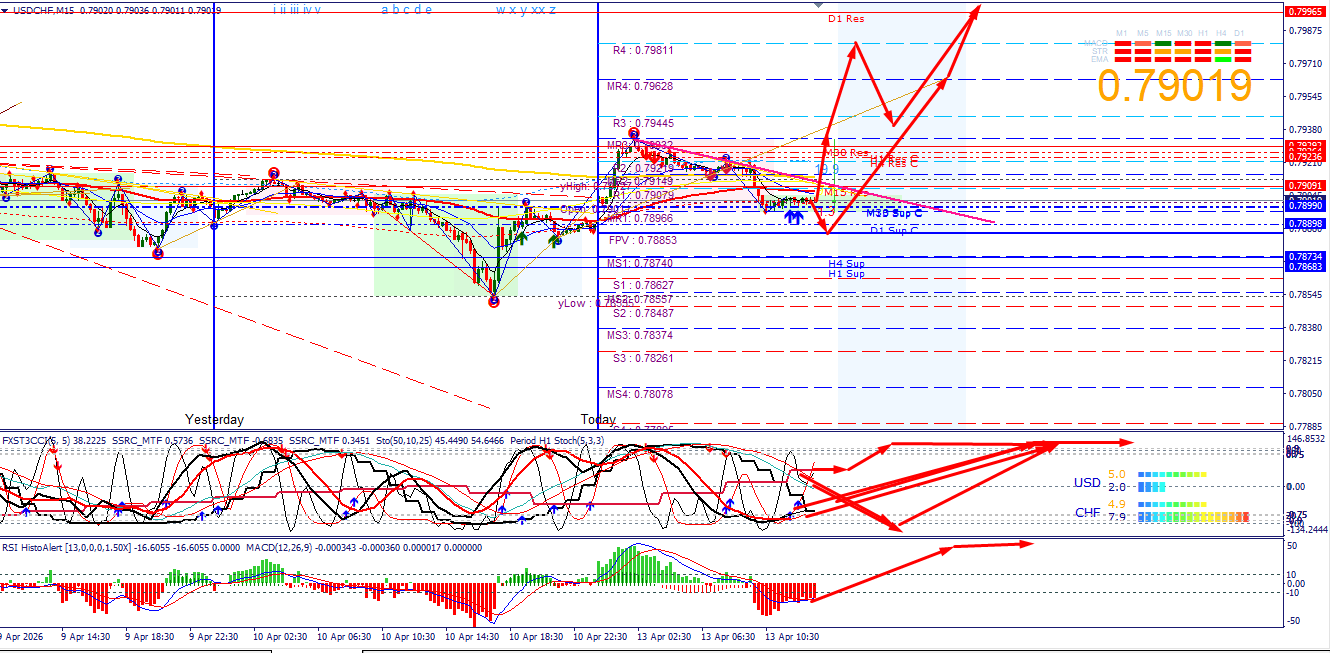
Task: Click the M30 timeframe label in trend panel
Action: pos(1184,33)
